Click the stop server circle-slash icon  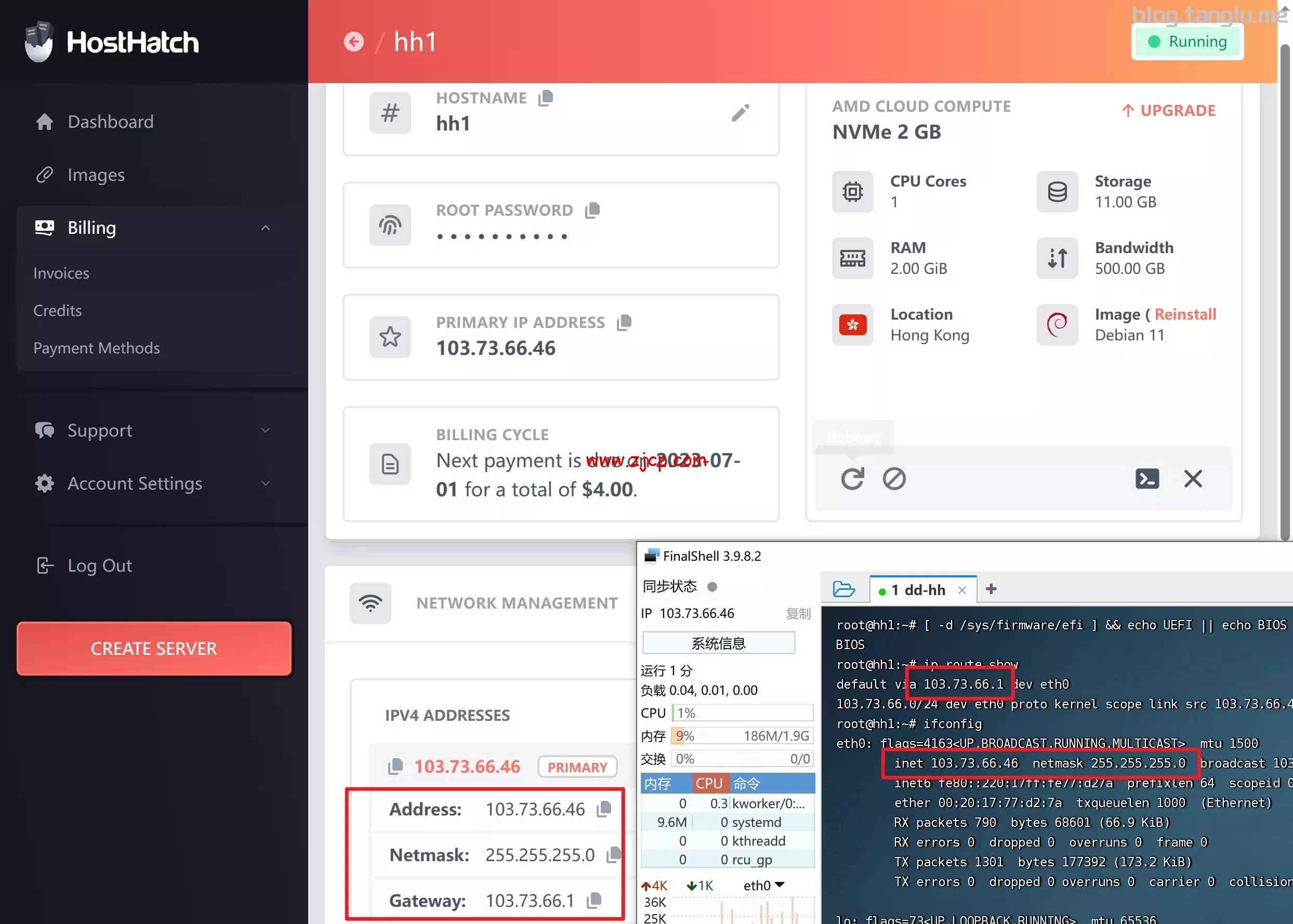(x=894, y=479)
